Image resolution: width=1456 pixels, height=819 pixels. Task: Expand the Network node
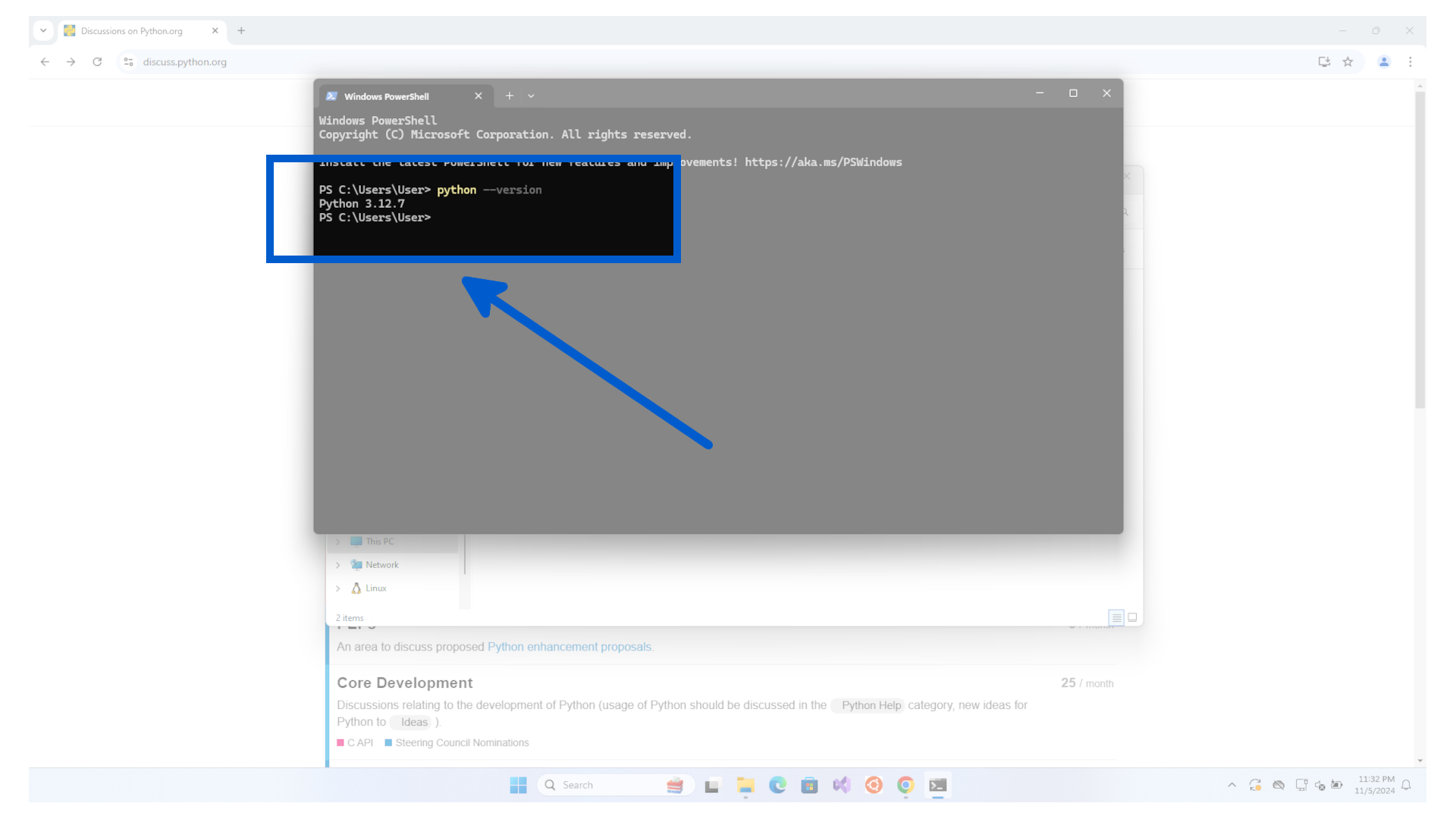339,564
